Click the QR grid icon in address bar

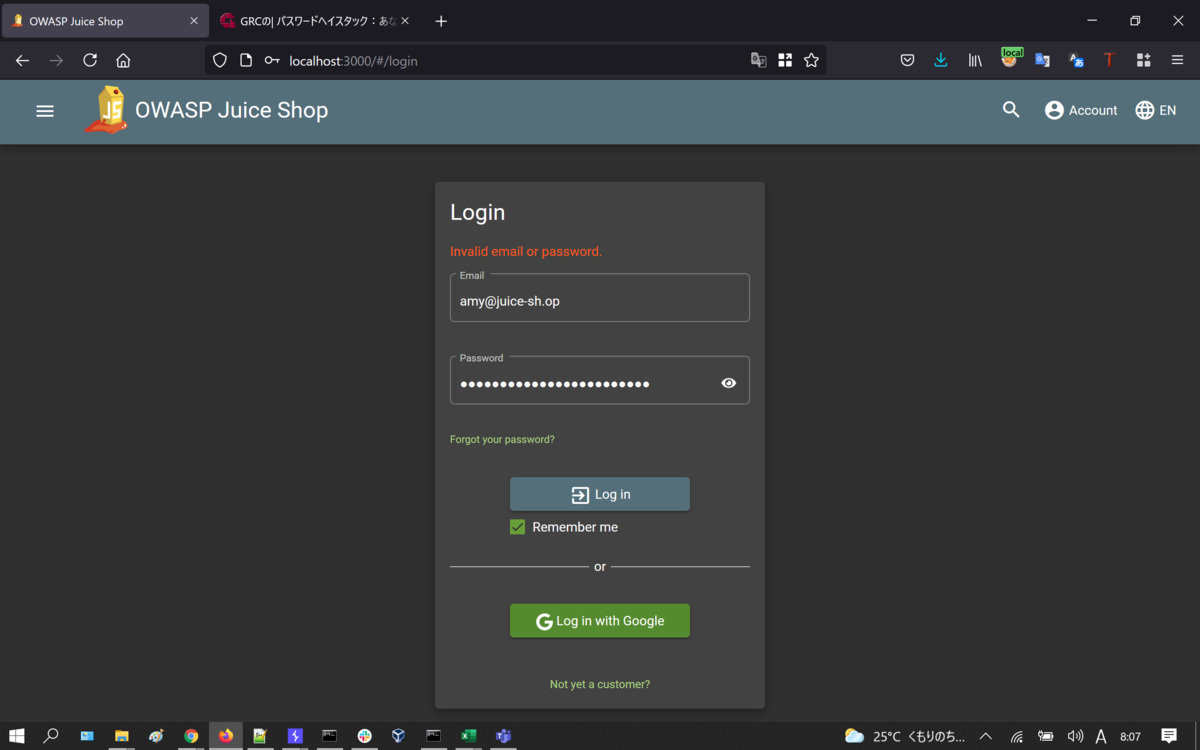coord(785,60)
